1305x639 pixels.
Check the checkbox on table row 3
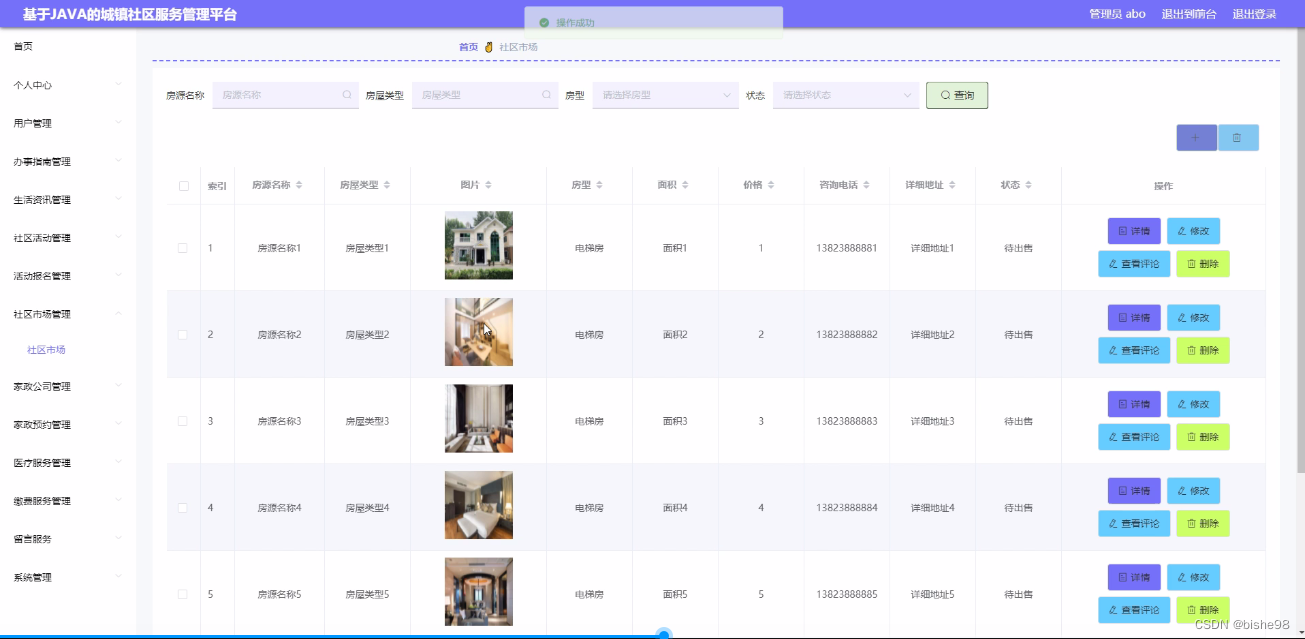click(x=182, y=420)
